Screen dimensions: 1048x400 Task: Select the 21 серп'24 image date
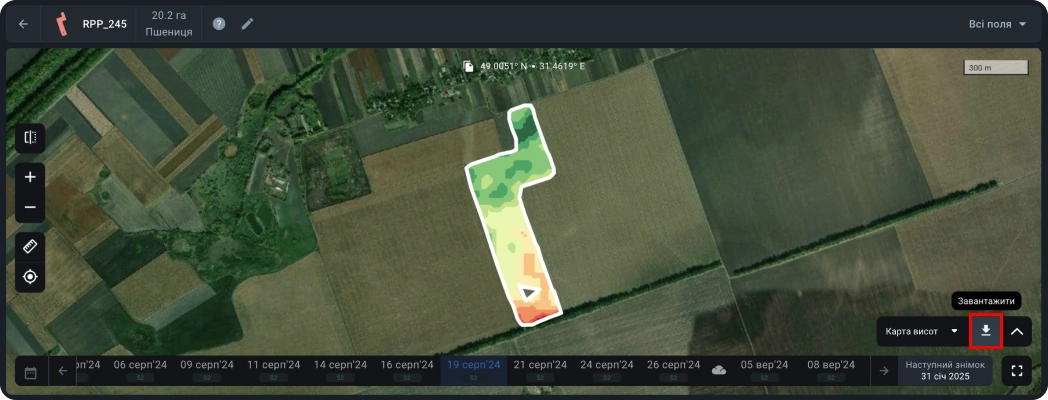(x=540, y=370)
